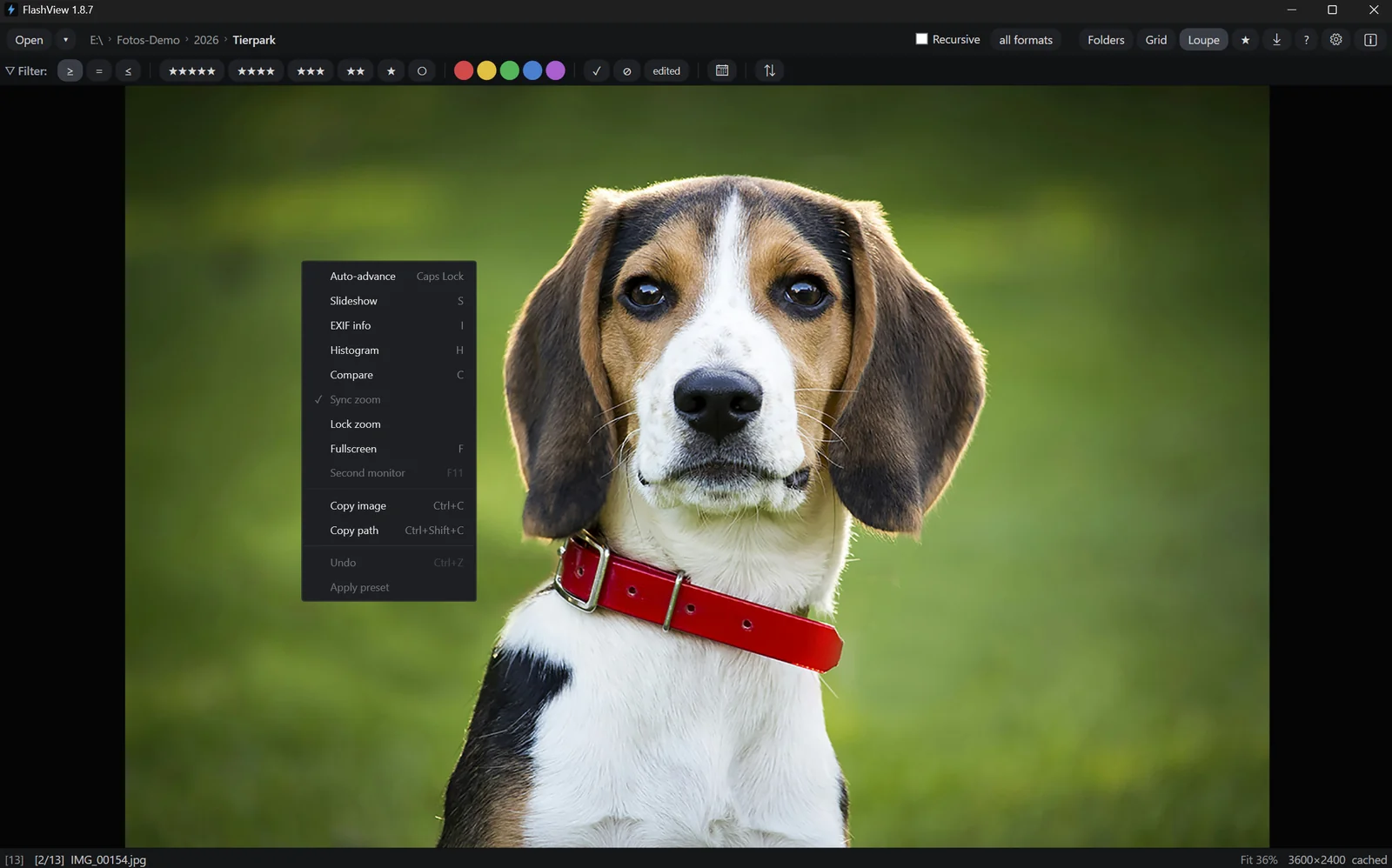Filter rejected images with slashed circle

(x=626, y=71)
